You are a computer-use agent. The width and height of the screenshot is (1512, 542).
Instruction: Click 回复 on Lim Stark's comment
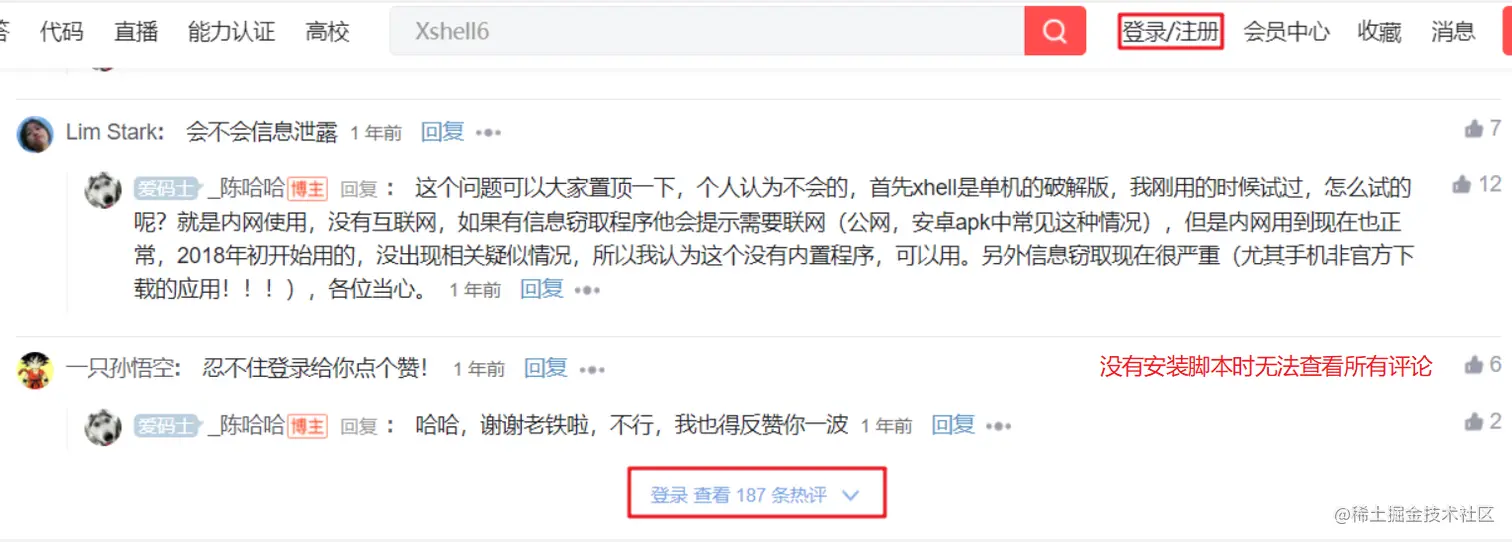(x=442, y=132)
